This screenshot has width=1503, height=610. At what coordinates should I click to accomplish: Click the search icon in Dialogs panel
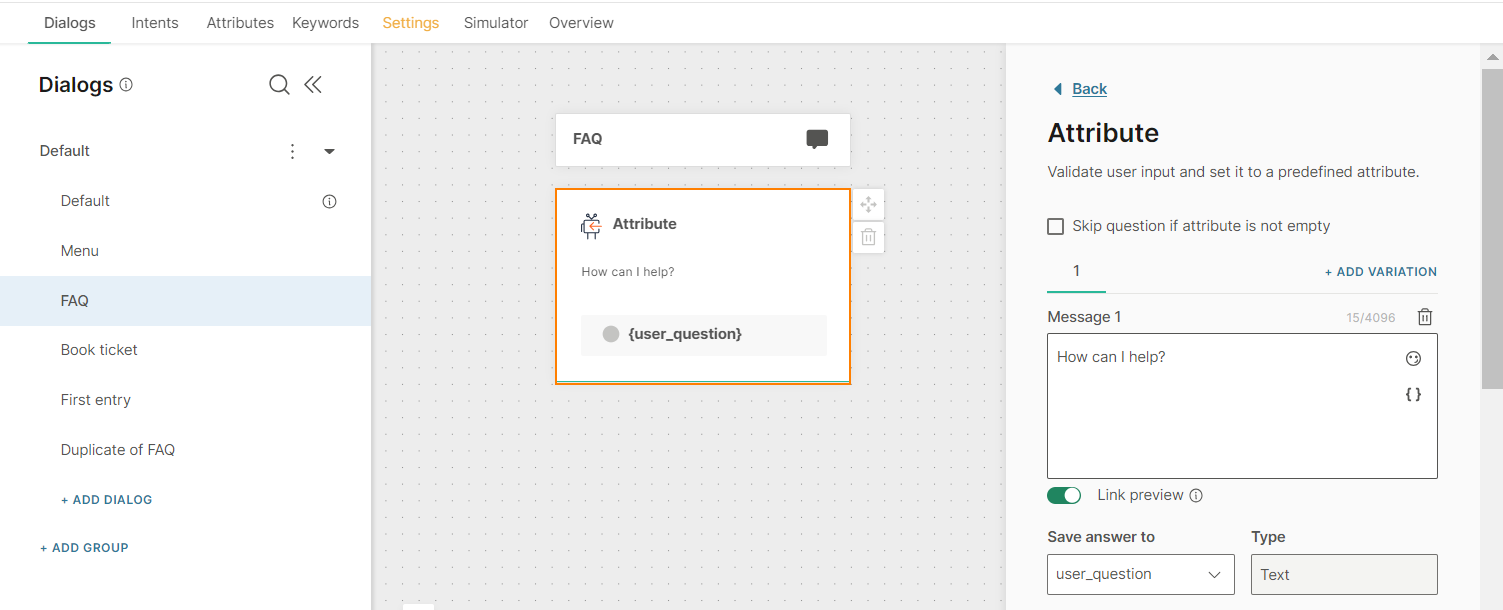[x=279, y=85]
